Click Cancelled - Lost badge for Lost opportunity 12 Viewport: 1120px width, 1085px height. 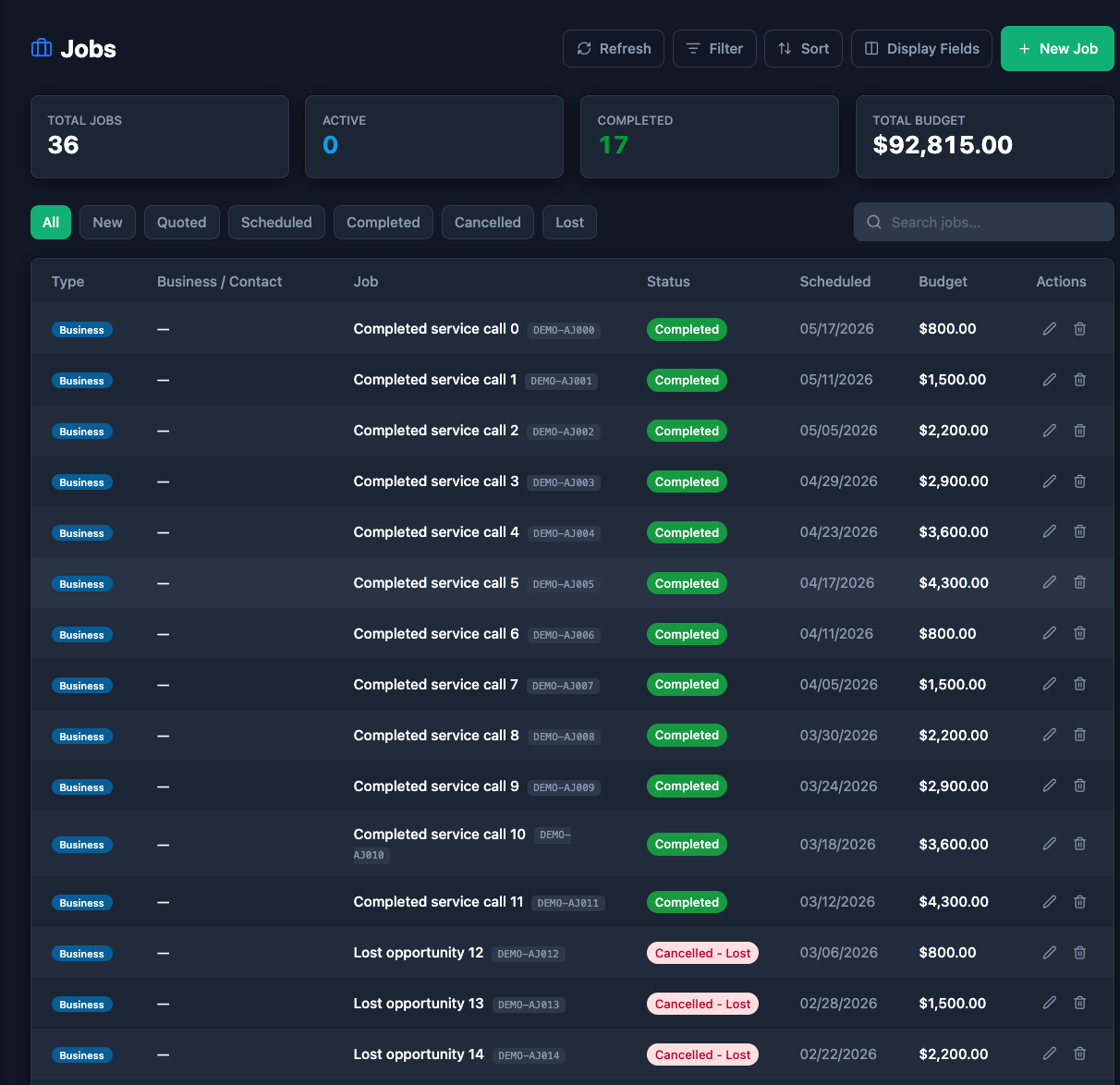(702, 953)
